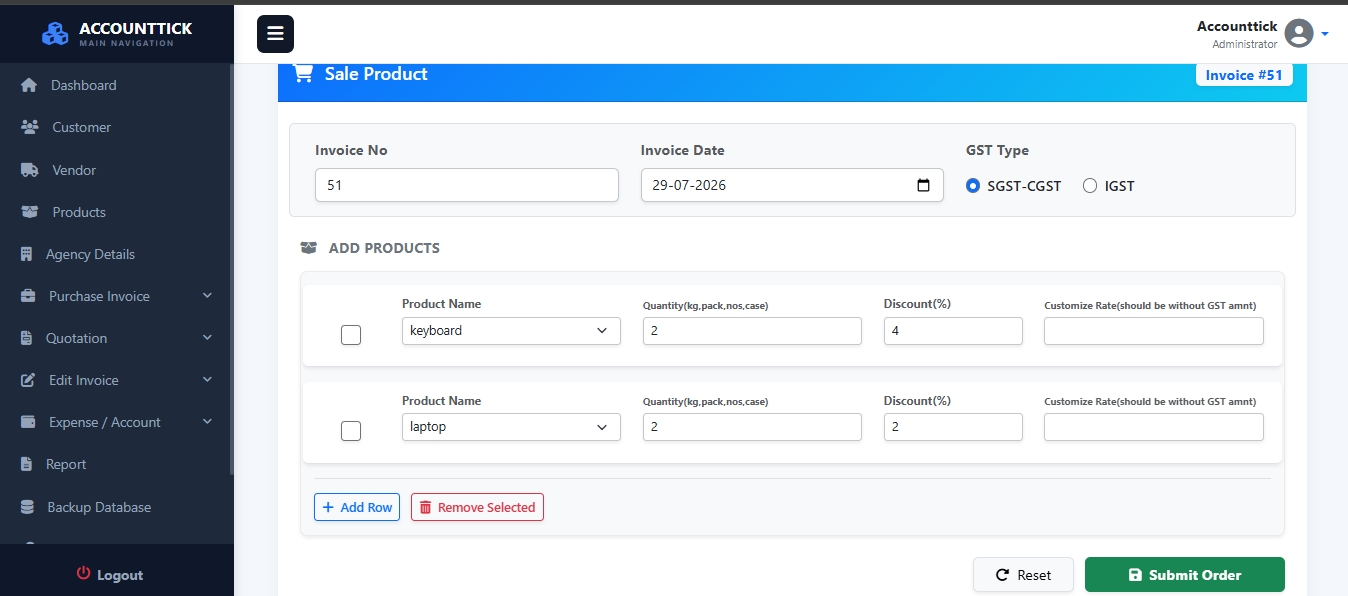Viewport: 1348px width, 596px height.
Task: Click the refresh icon on Reset
Action: (1002, 575)
